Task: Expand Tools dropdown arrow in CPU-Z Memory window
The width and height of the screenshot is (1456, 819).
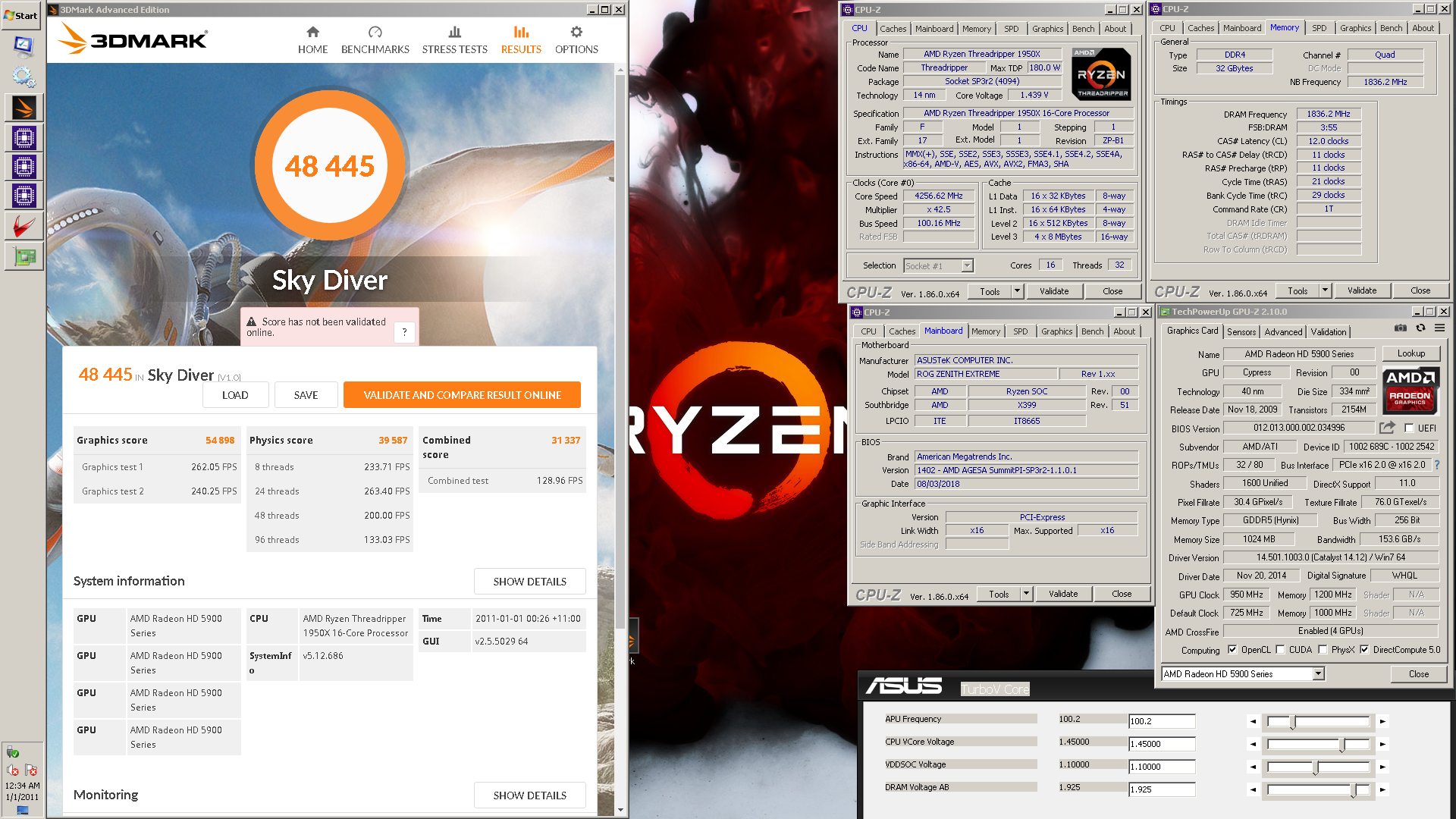Action: tap(1325, 290)
